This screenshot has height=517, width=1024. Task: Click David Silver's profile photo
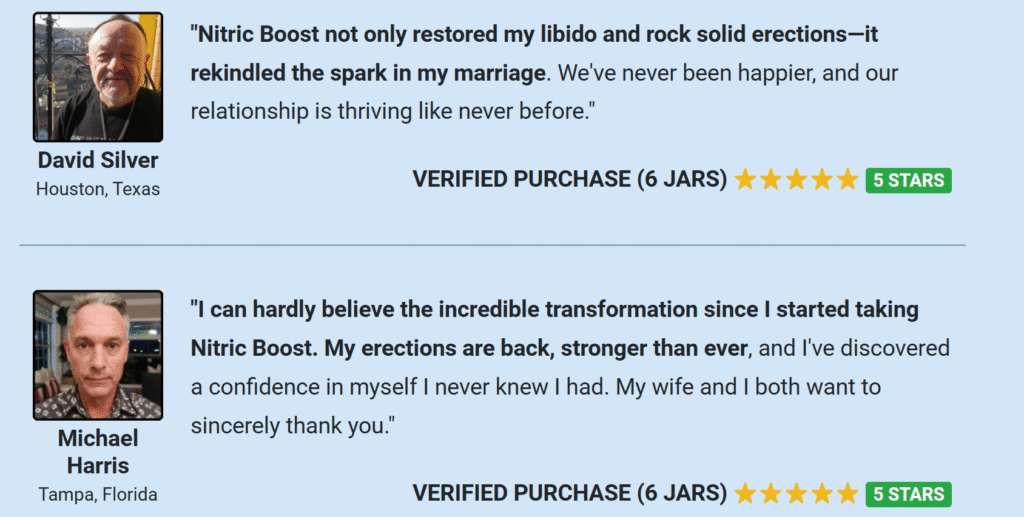(x=98, y=77)
